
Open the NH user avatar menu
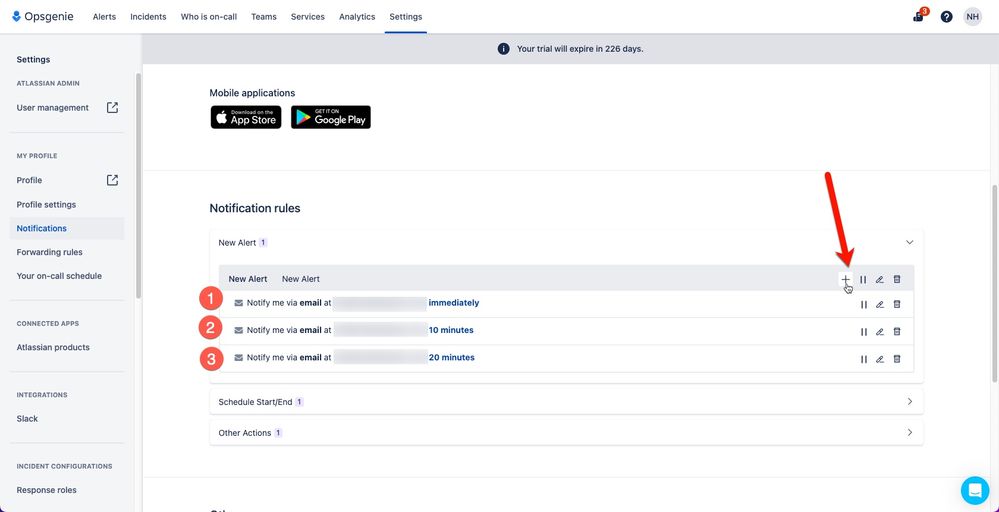[972, 17]
